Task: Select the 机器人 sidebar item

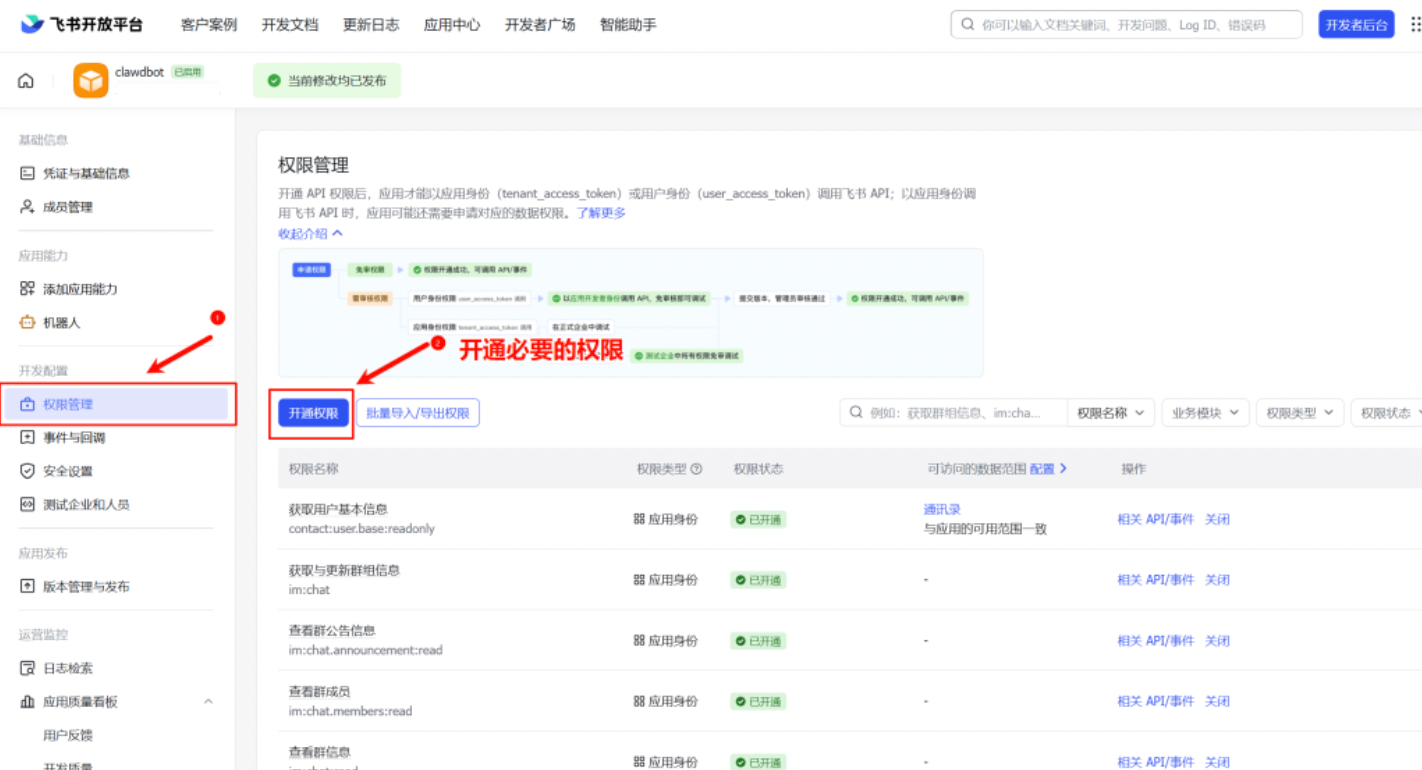Action: tap(68, 323)
